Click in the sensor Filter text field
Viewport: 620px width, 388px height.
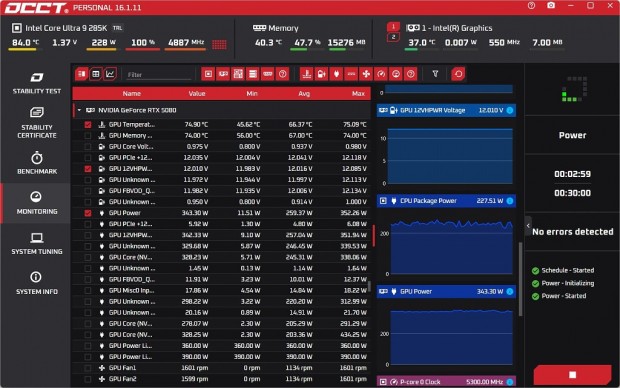tap(159, 74)
